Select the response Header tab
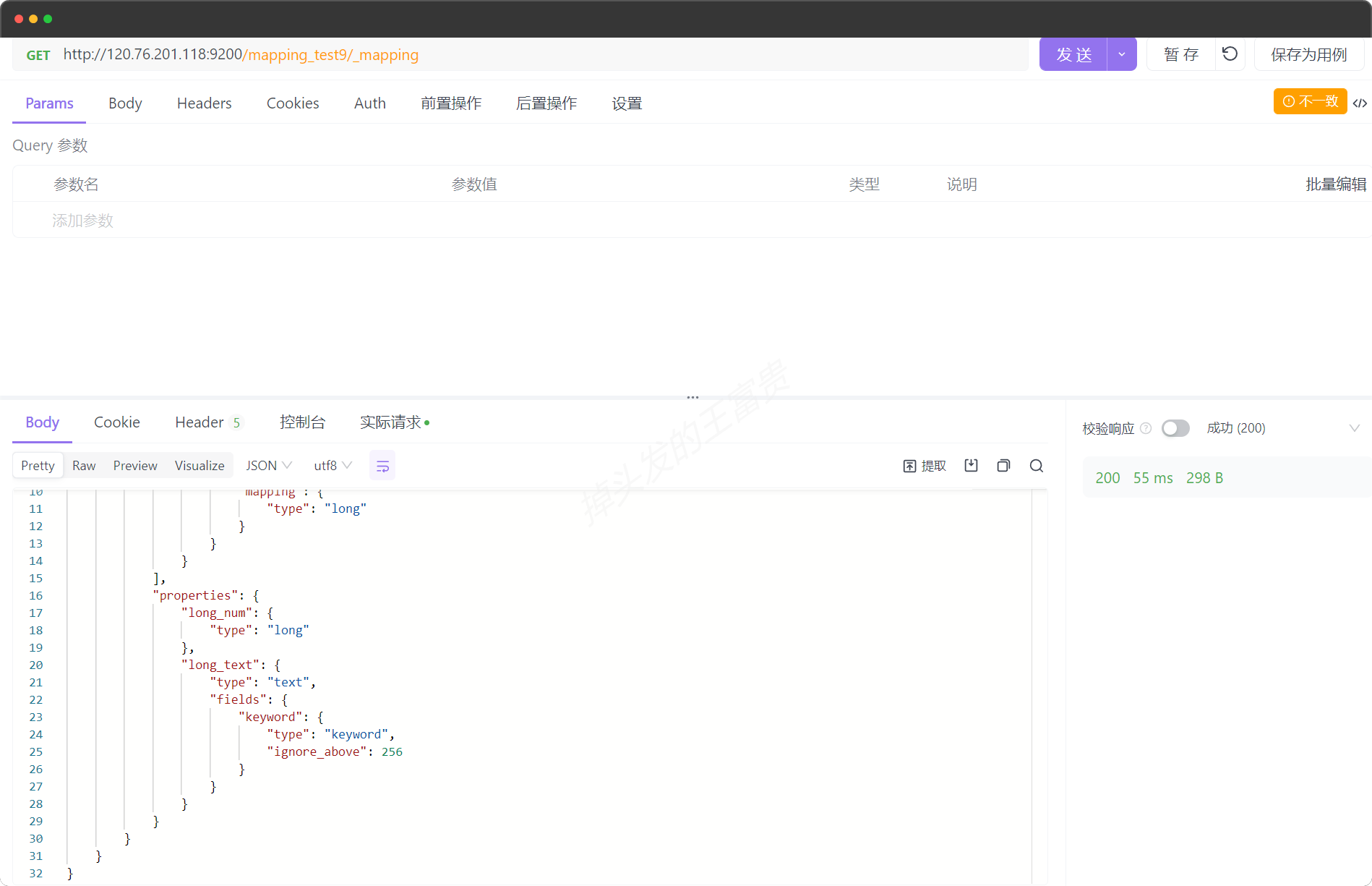This screenshot has height=886, width=1372. pyautogui.click(x=208, y=422)
